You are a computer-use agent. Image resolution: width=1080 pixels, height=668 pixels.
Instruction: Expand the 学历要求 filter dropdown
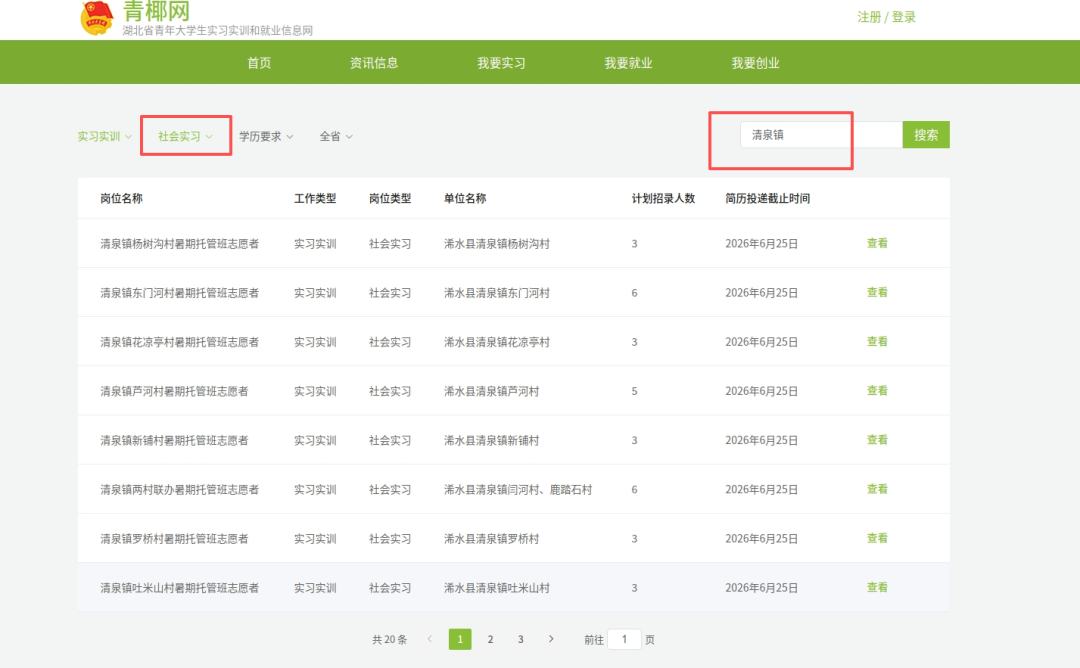click(x=266, y=136)
